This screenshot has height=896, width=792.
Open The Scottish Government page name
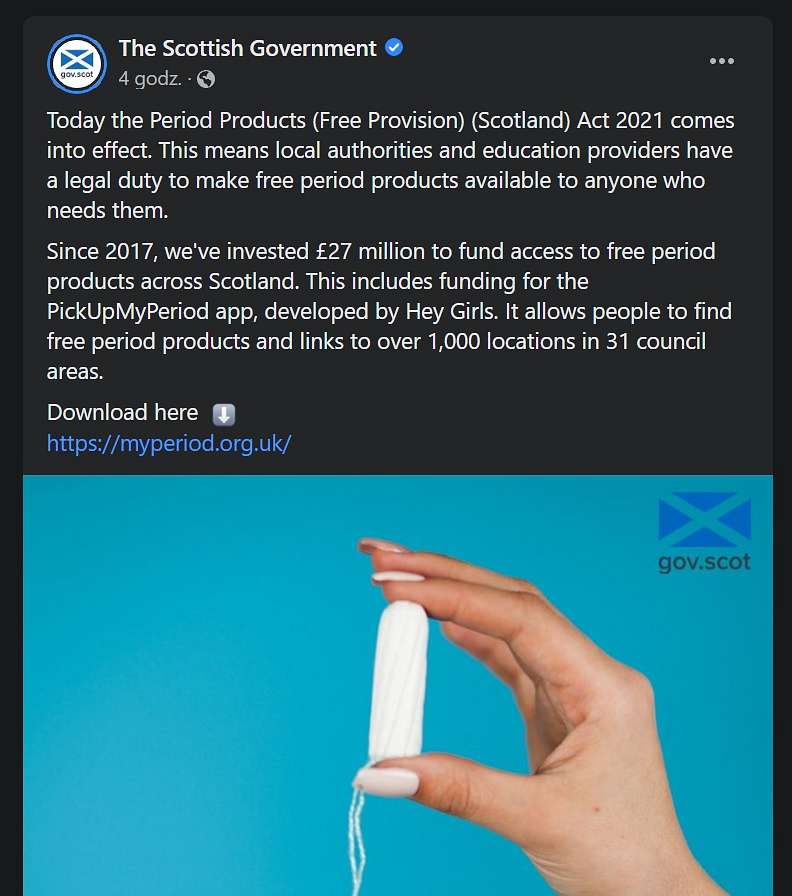pos(247,48)
